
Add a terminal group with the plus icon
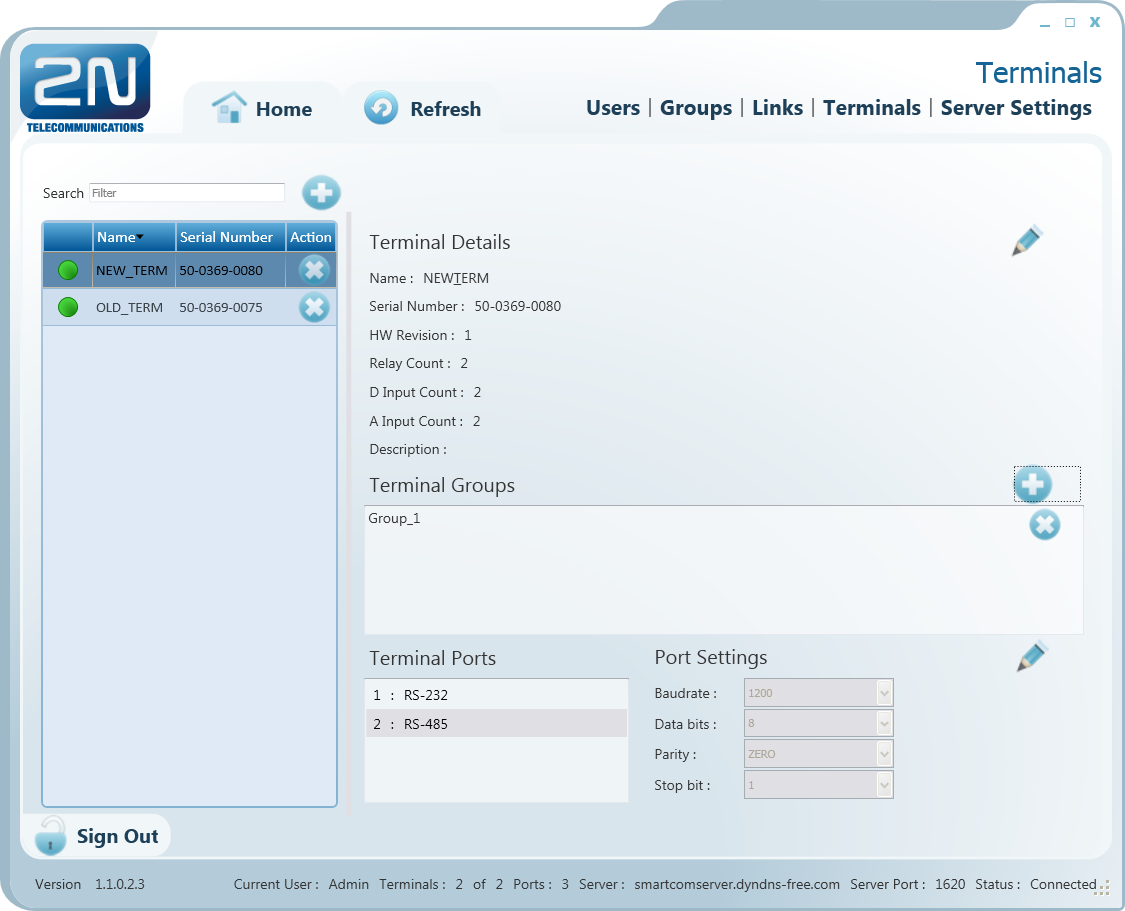(1032, 484)
